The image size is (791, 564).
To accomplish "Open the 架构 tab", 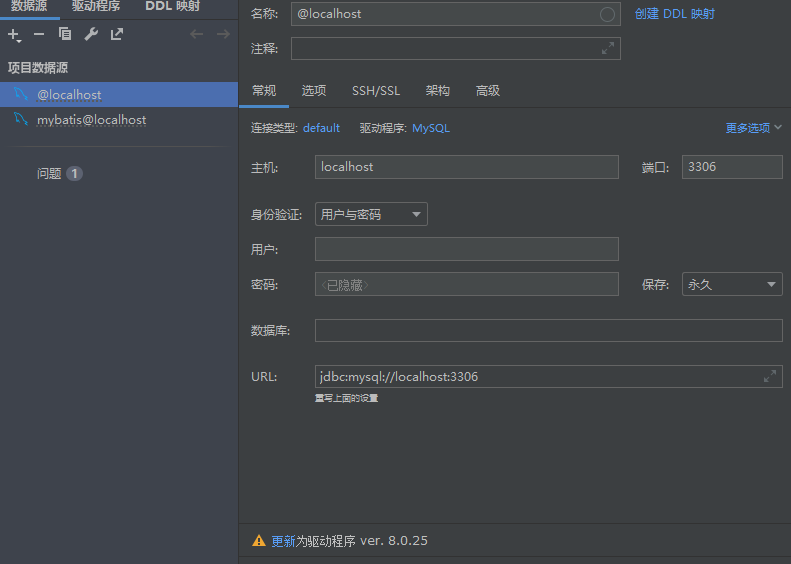I will click(x=437, y=91).
